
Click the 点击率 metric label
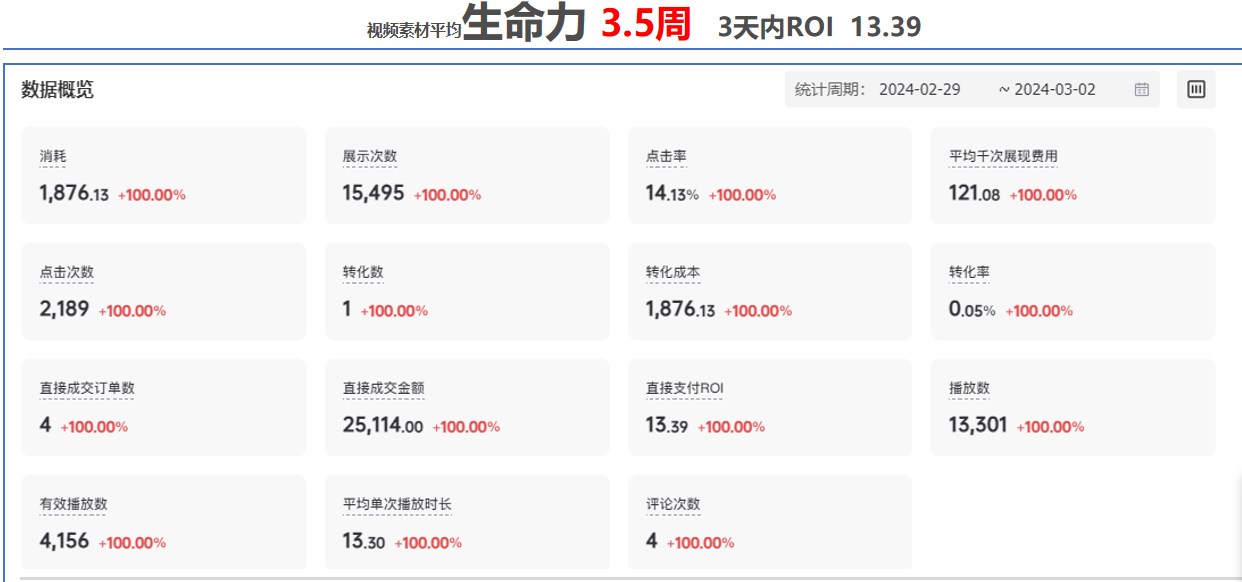666,156
